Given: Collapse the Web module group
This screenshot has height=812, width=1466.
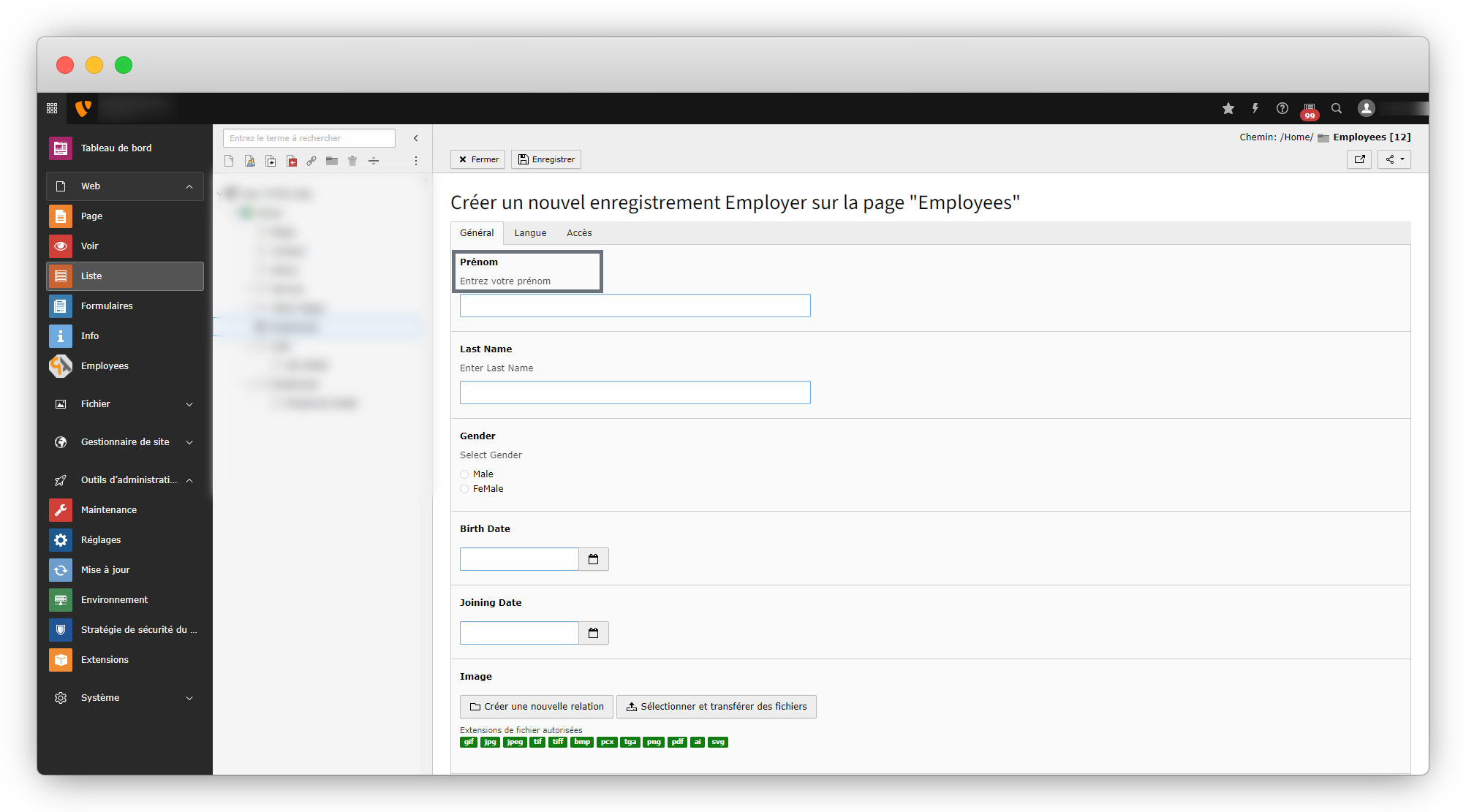Looking at the screenshot, I should tap(189, 186).
